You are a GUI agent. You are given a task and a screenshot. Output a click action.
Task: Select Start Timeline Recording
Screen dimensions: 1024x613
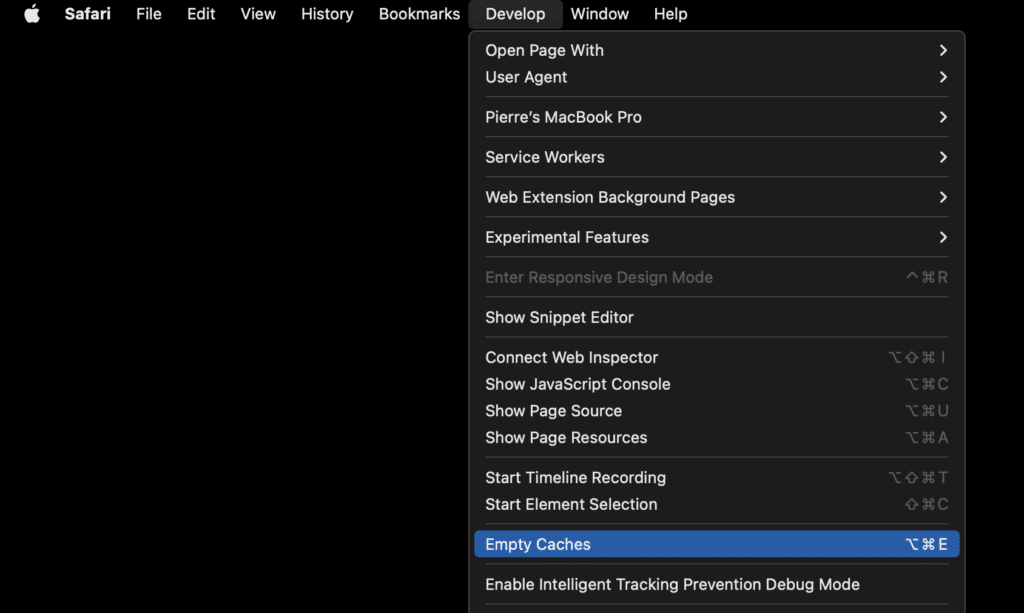click(x=716, y=477)
